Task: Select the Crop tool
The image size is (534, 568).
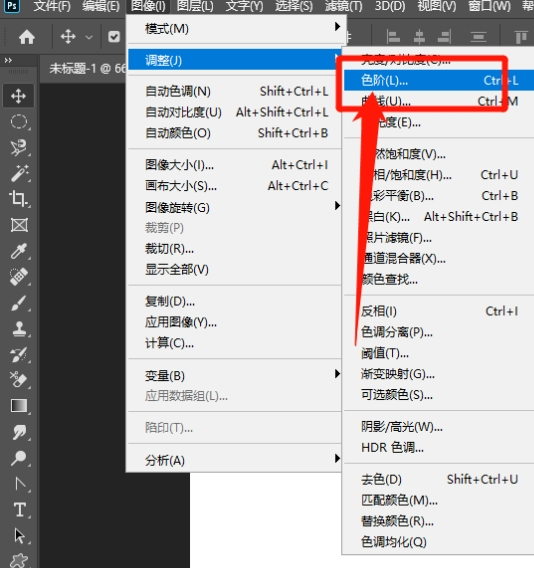Action: 19,199
